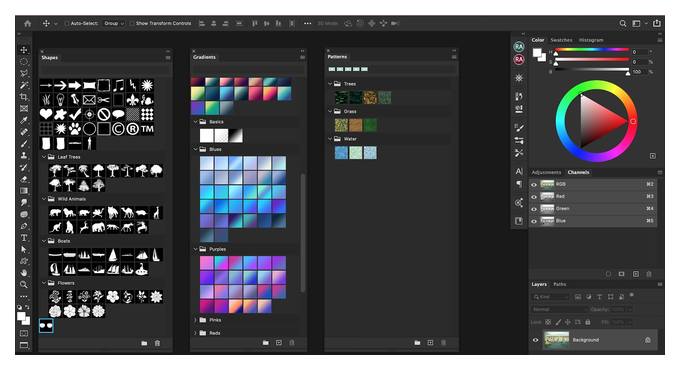
Task: Click the Share icon at top right
Action: (657, 23)
